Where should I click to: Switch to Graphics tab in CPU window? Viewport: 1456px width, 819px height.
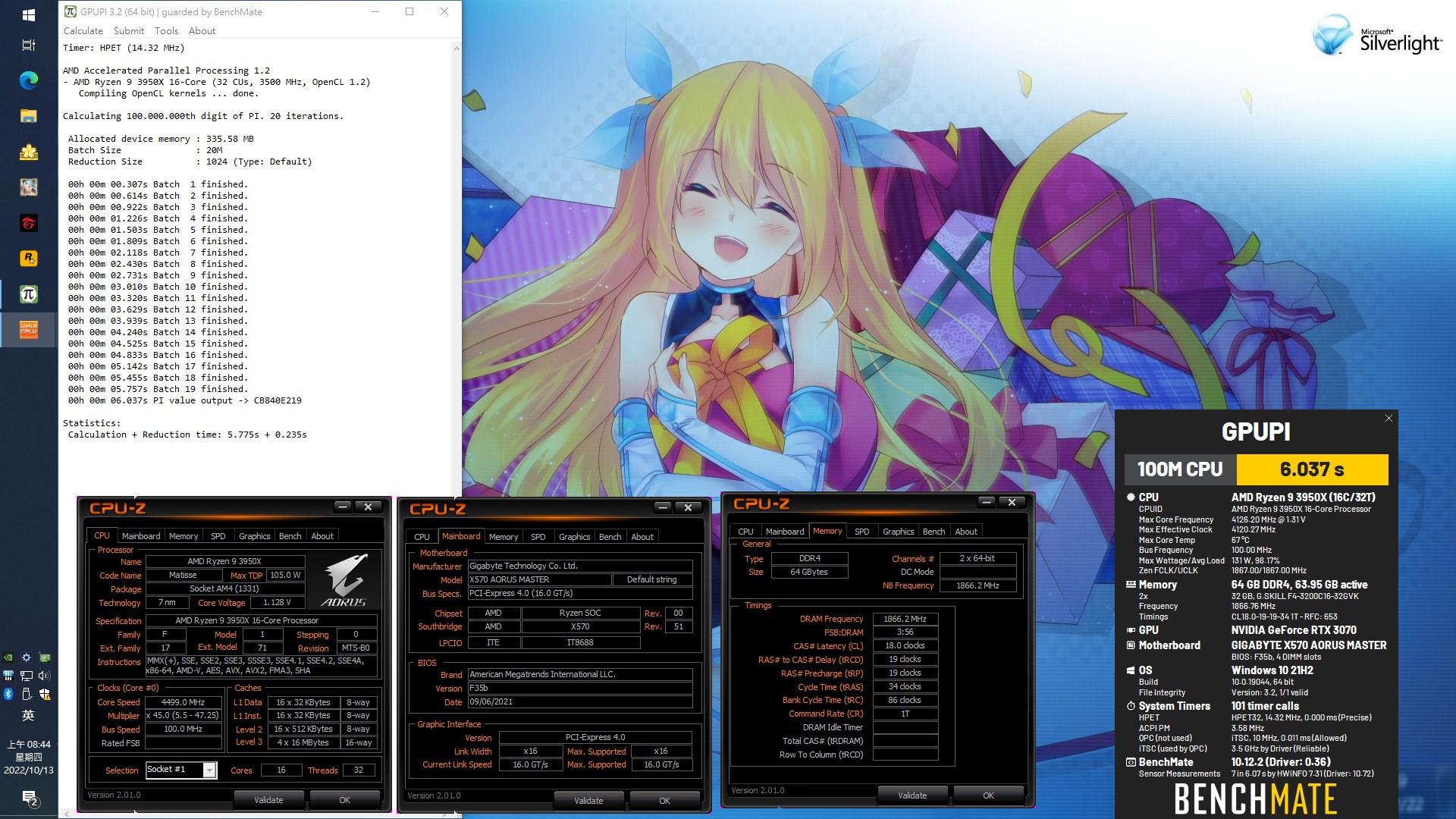[x=254, y=536]
